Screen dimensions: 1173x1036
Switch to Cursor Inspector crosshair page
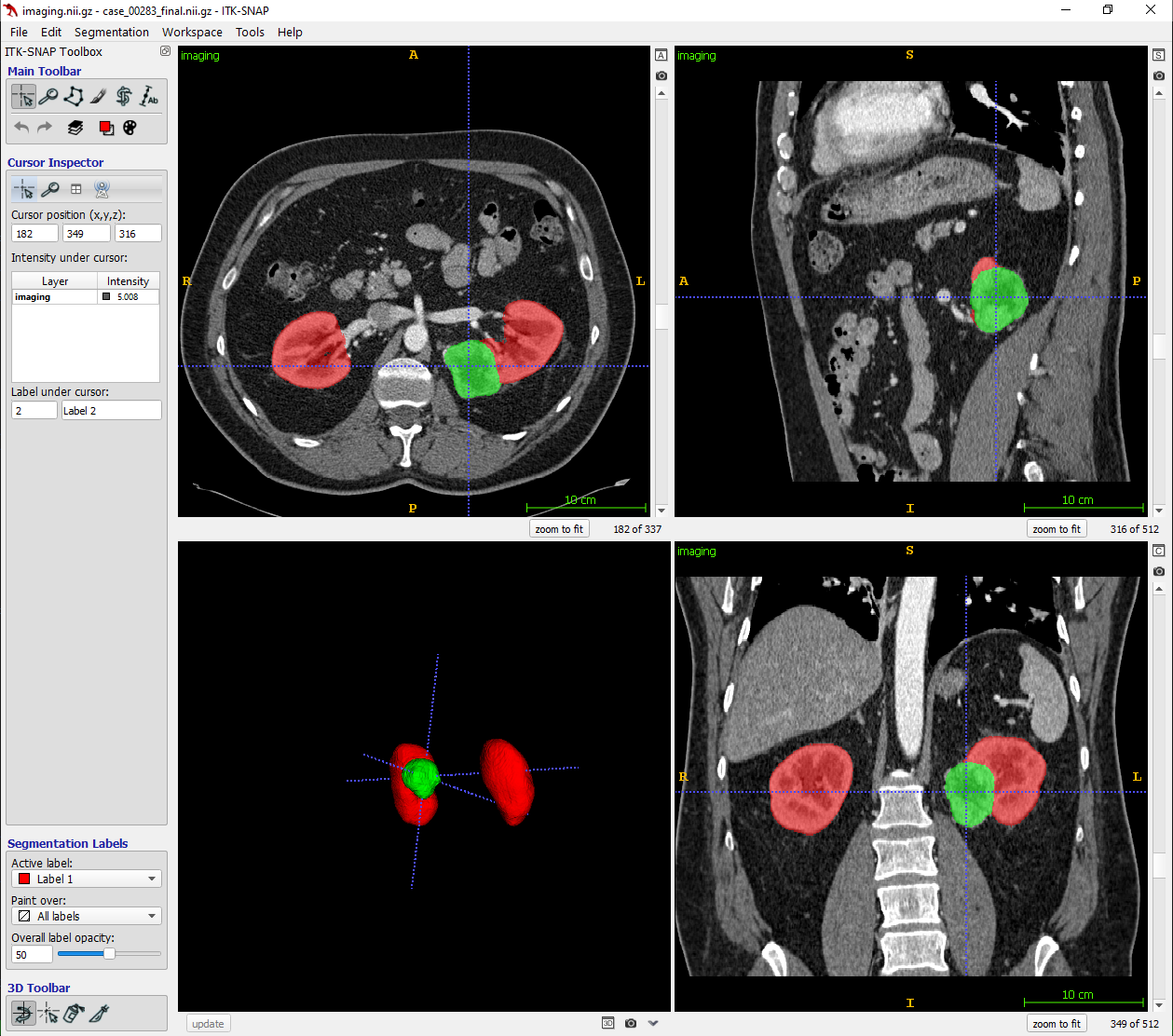pos(24,189)
